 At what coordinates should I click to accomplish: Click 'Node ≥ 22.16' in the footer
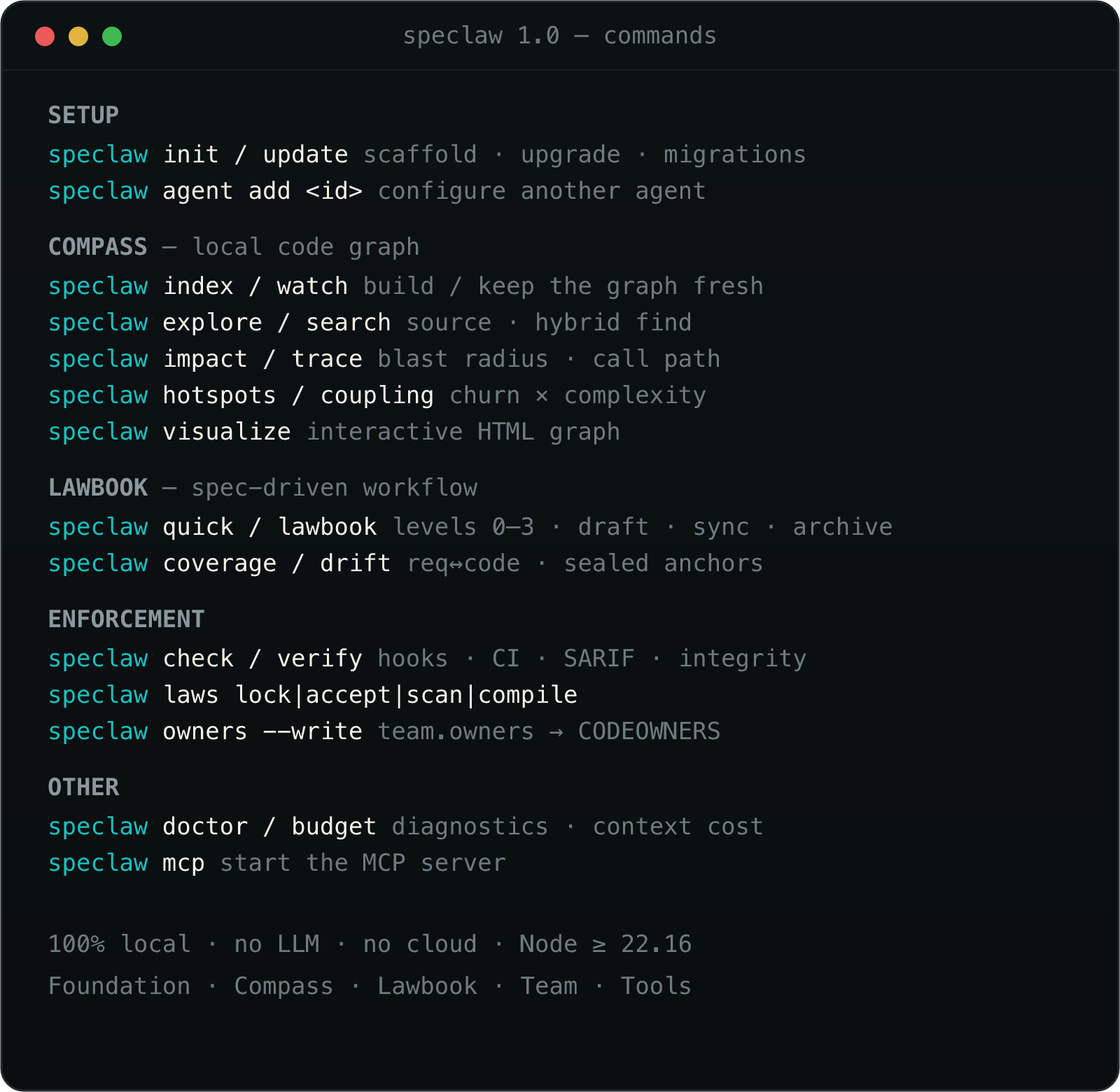[605, 944]
